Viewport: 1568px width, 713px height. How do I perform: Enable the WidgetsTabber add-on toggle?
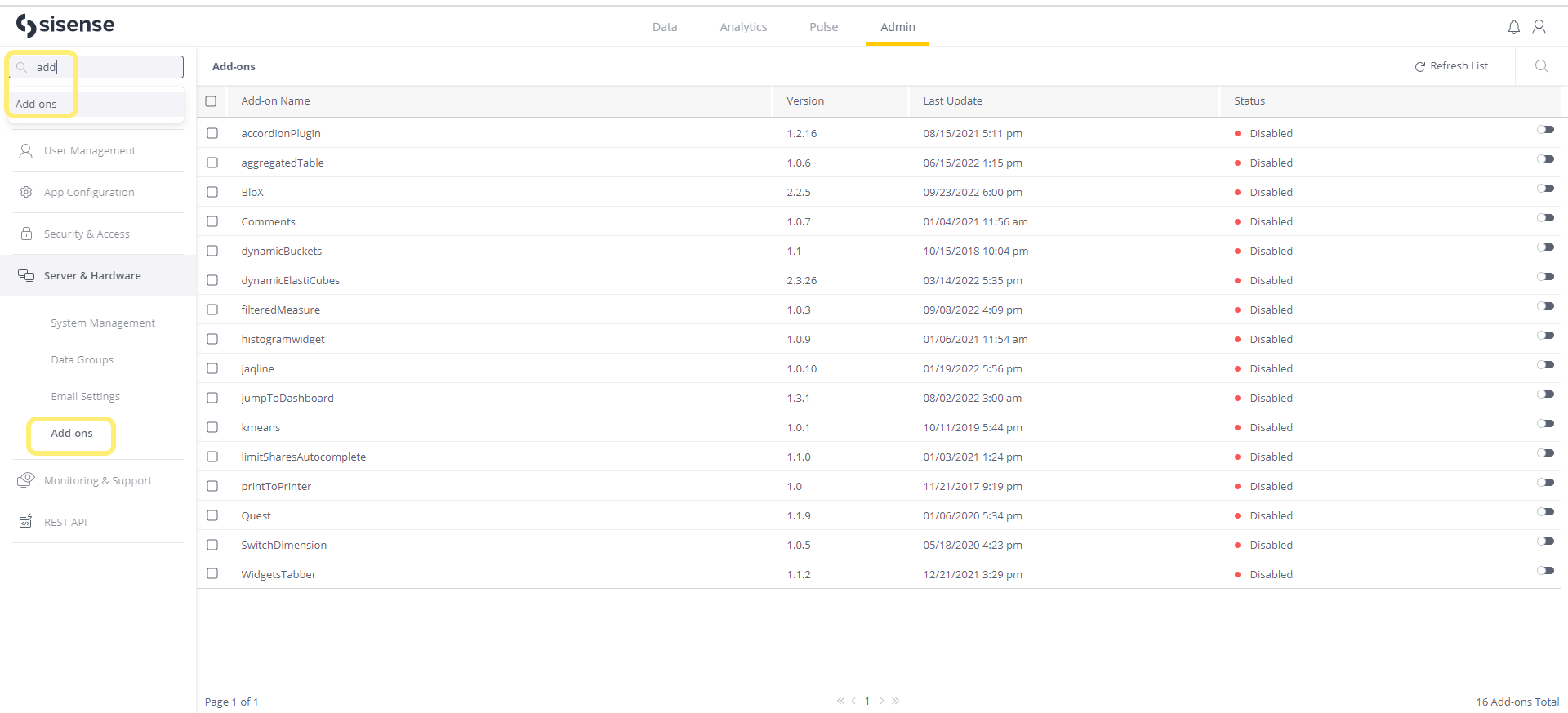click(x=1544, y=571)
